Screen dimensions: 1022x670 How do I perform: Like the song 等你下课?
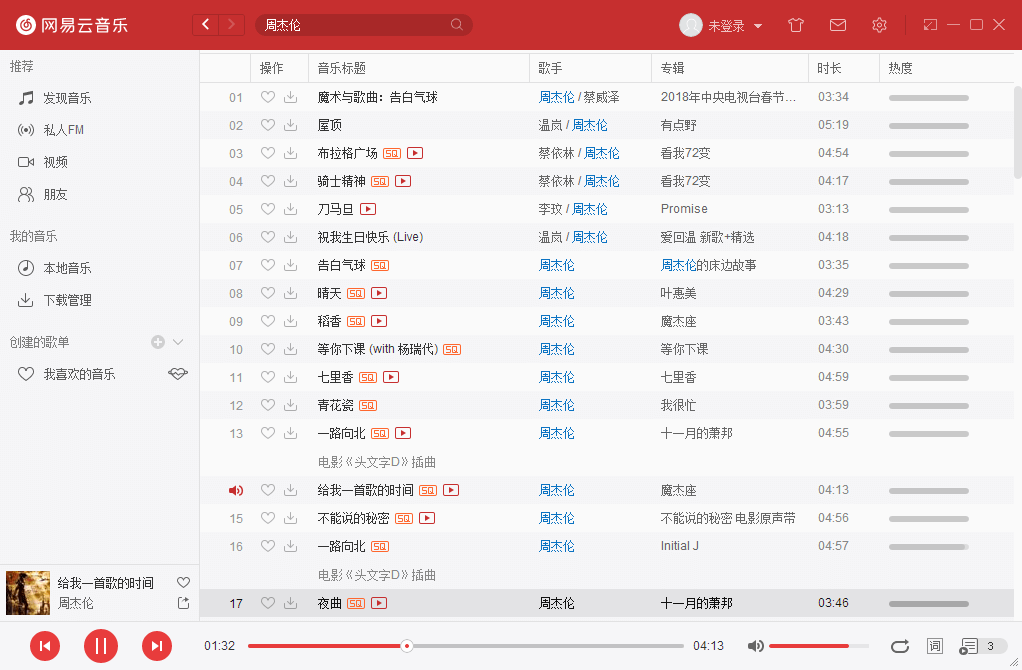(x=268, y=349)
